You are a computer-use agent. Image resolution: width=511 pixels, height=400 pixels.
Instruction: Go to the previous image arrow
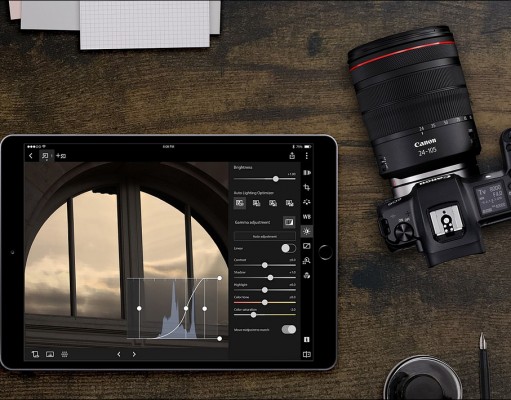[x=119, y=354]
